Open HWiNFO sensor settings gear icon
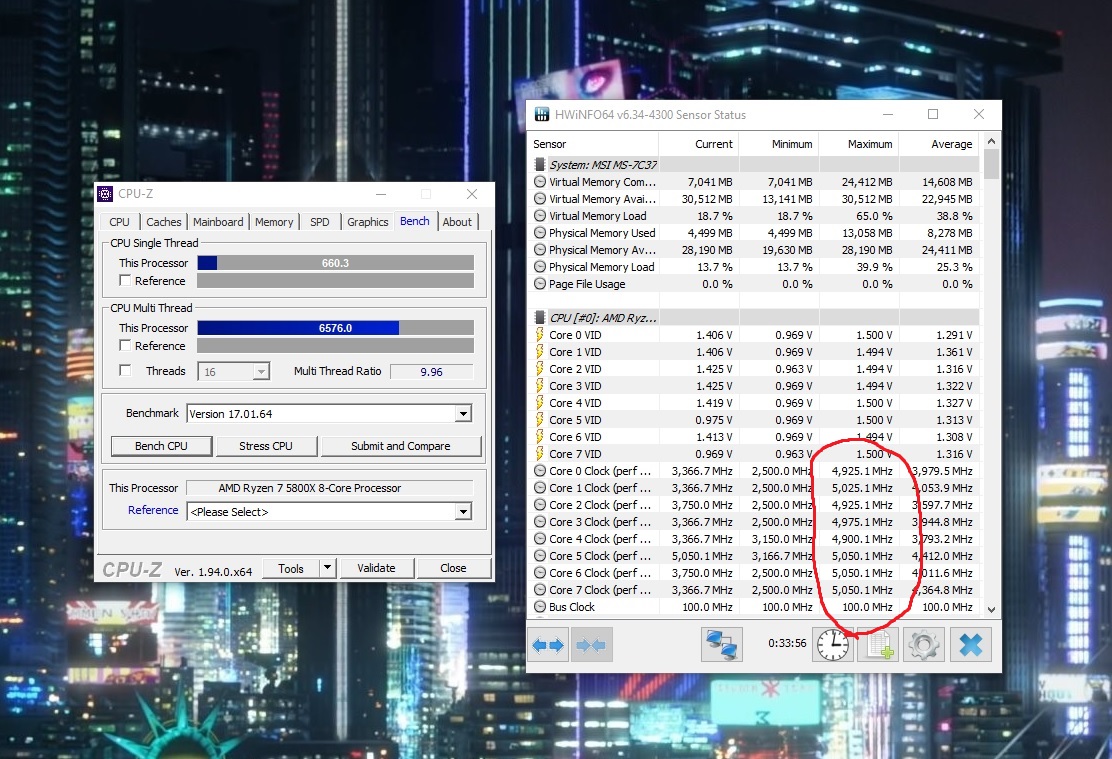 click(x=924, y=646)
